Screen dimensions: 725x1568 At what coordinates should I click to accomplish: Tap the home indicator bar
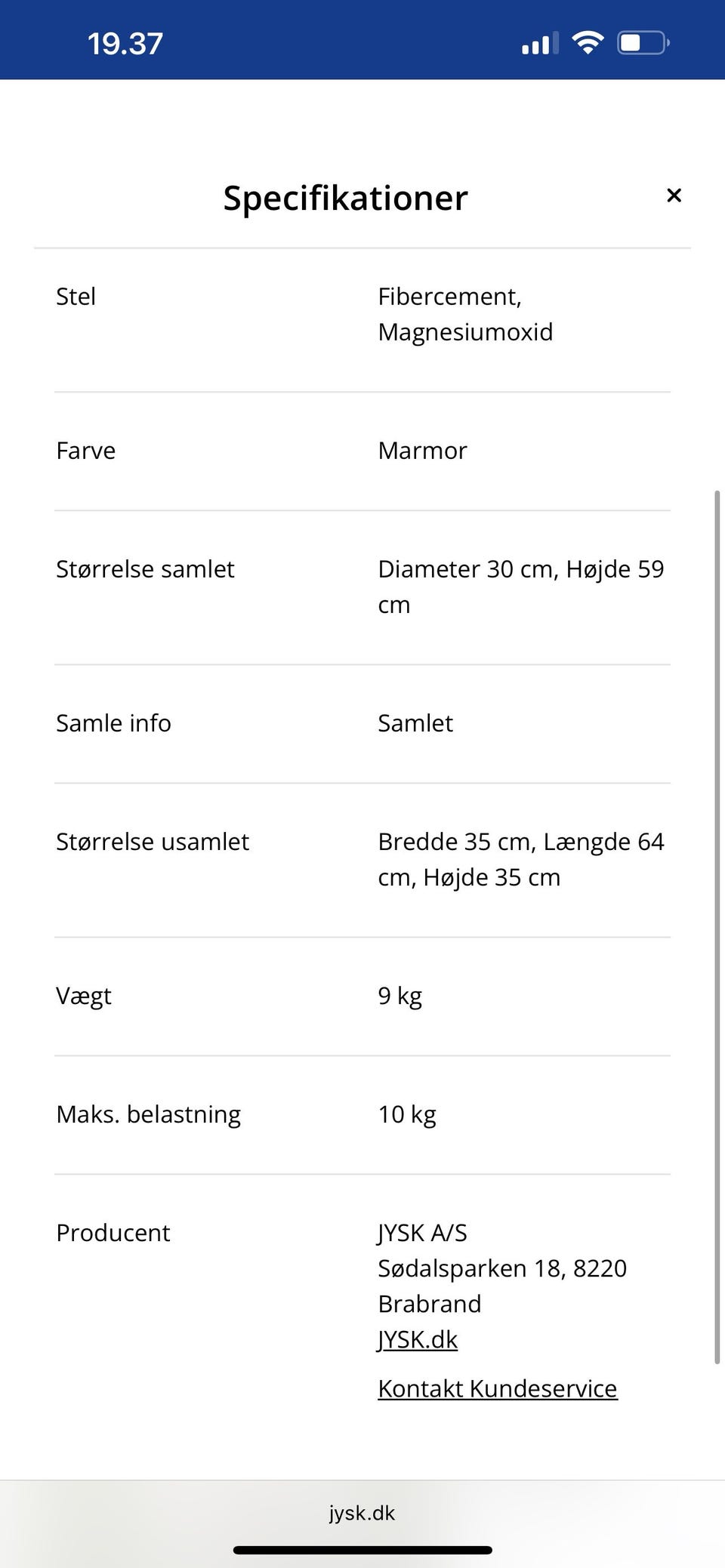click(362, 1550)
